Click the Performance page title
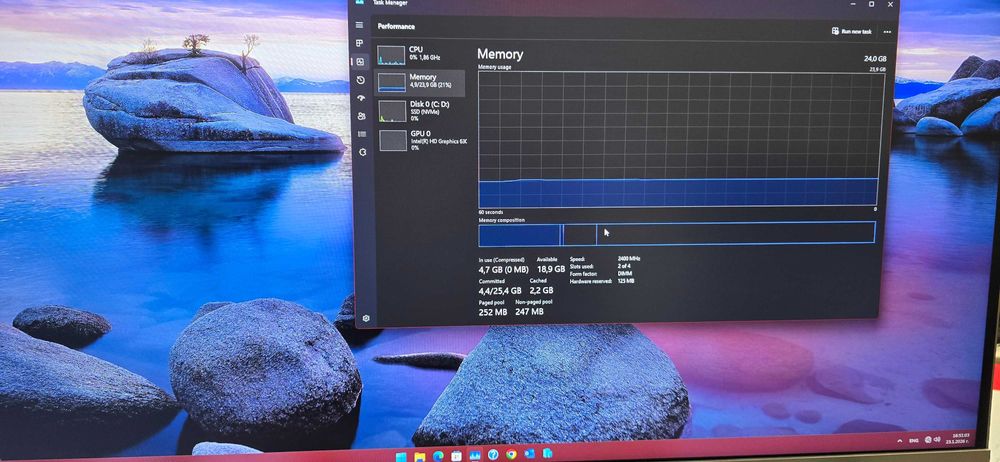The height and width of the screenshot is (462, 1000). coord(396,26)
